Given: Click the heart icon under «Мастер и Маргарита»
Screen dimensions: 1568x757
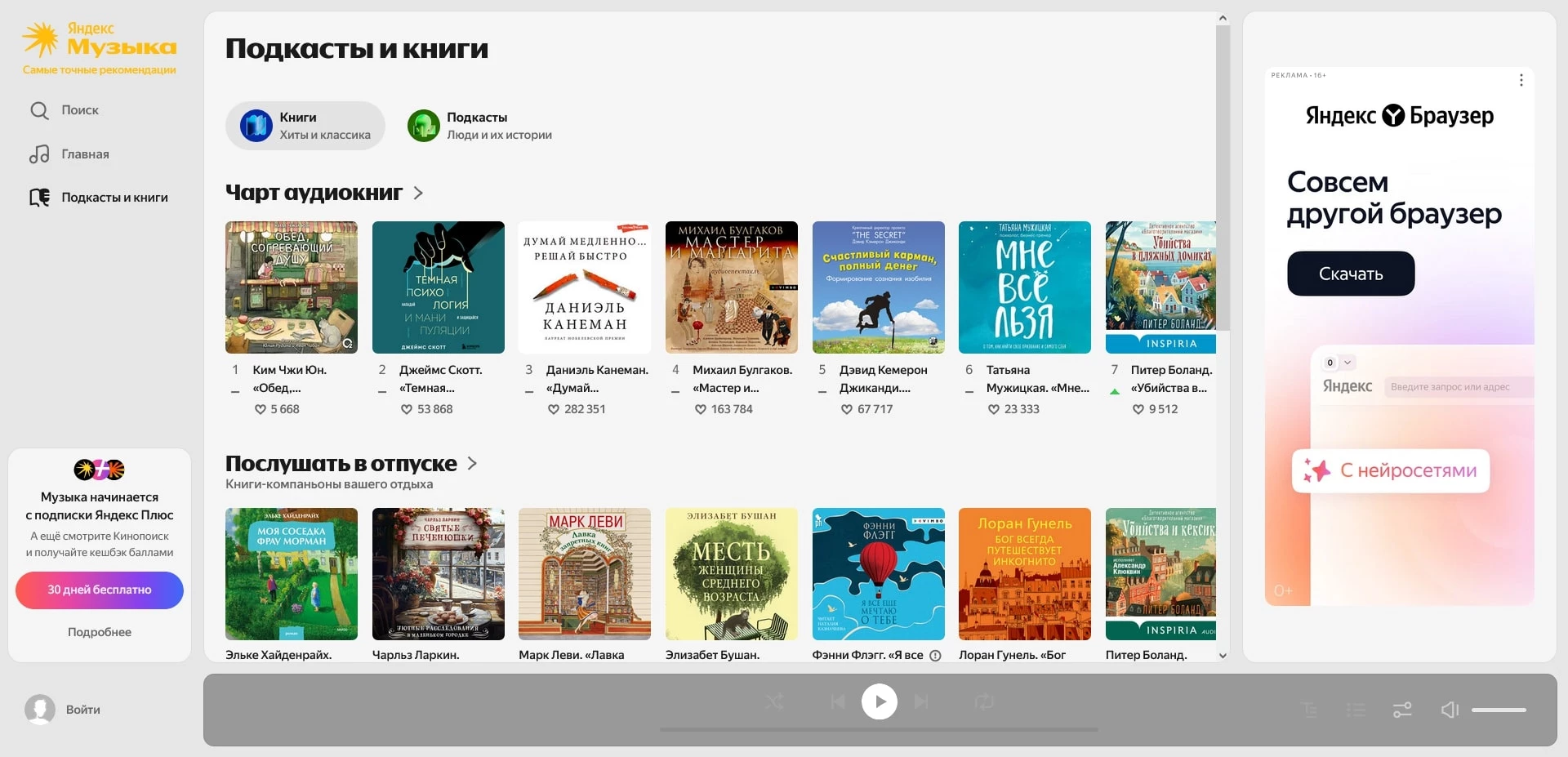Looking at the screenshot, I should (700, 409).
